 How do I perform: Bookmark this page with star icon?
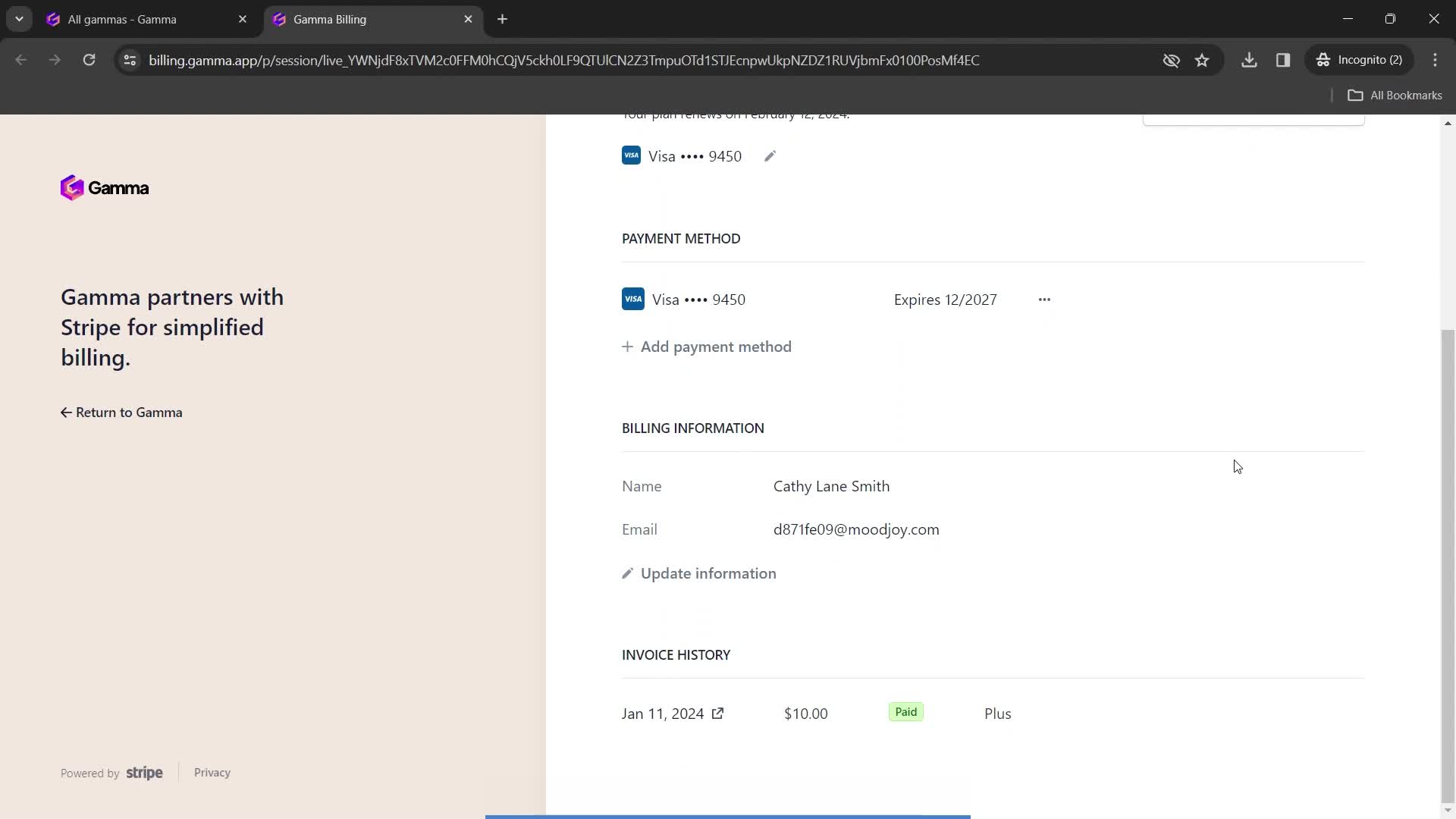pos(1202,60)
